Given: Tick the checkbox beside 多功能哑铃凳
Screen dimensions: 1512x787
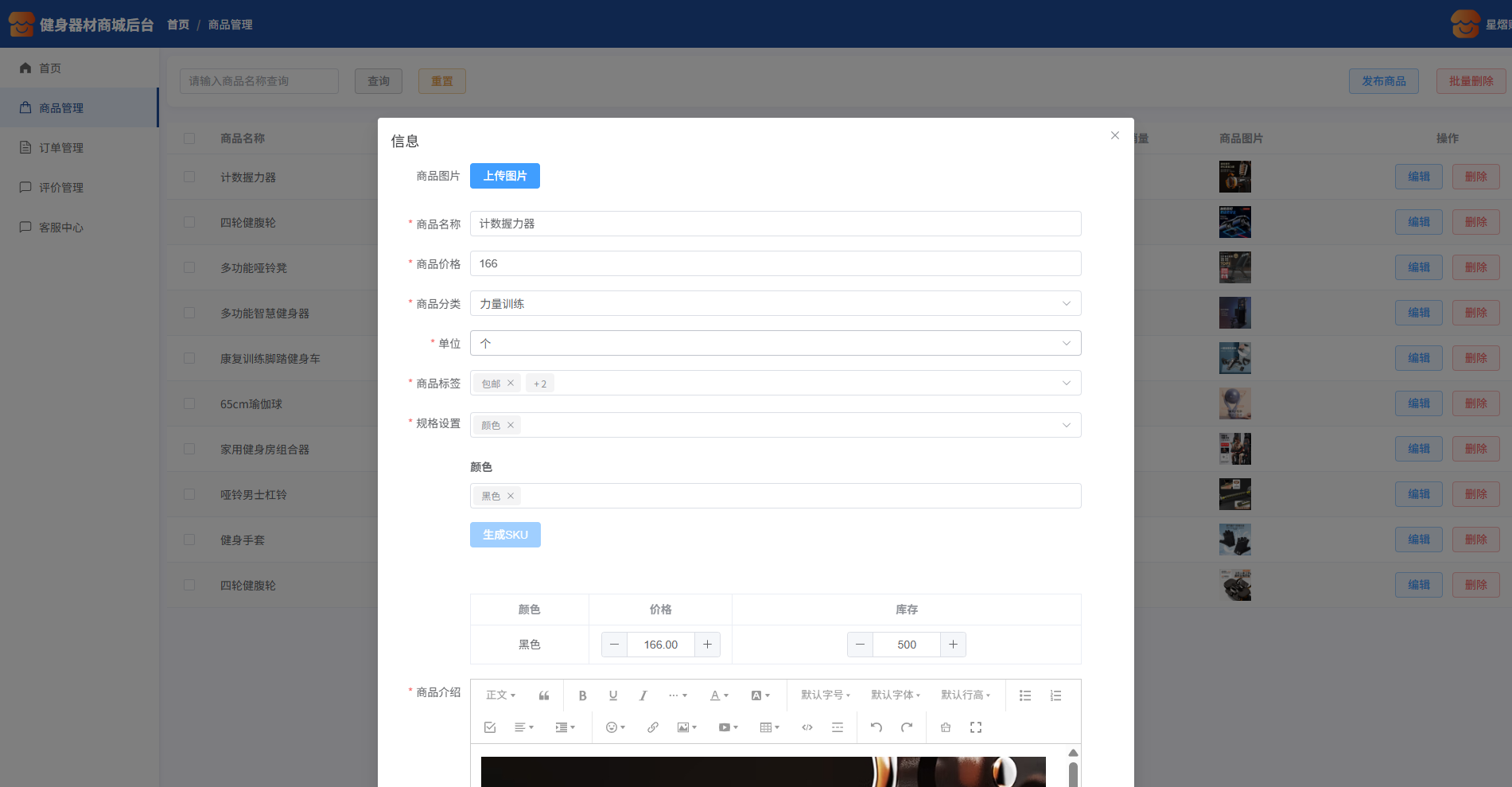Looking at the screenshot, I should pyautogui.click(x=189, y=267).
